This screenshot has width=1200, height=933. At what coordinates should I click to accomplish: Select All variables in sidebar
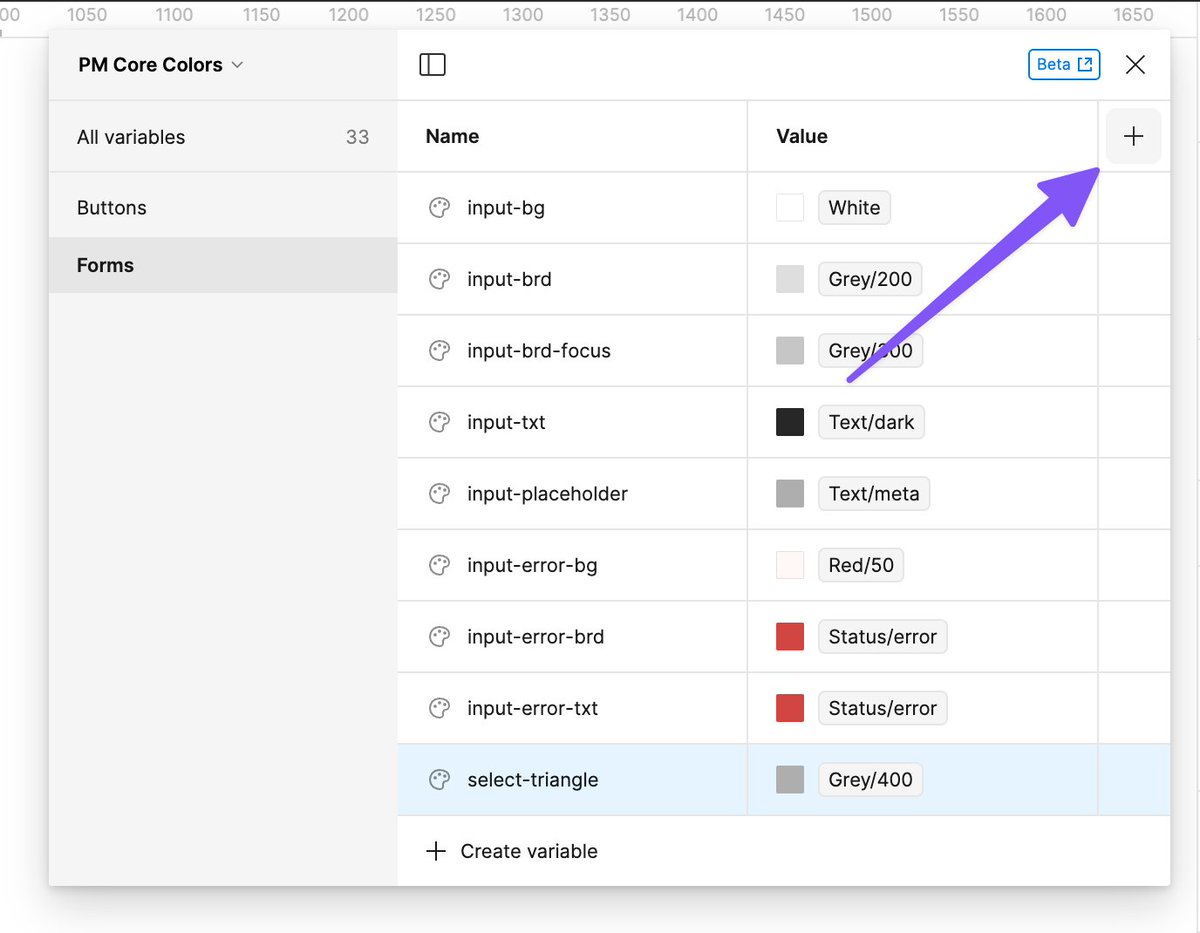click(x=223, y=137)
